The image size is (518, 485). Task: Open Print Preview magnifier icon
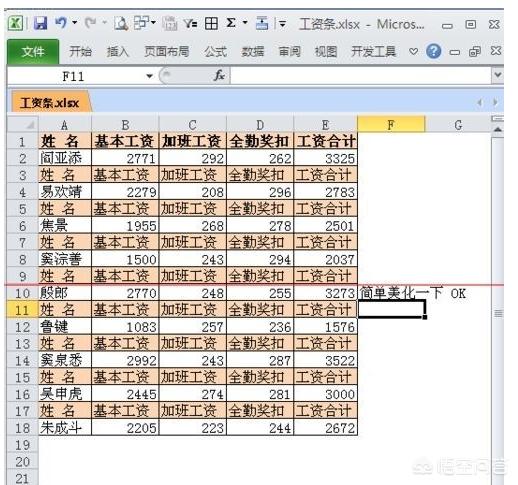click(x=121, y=23)
